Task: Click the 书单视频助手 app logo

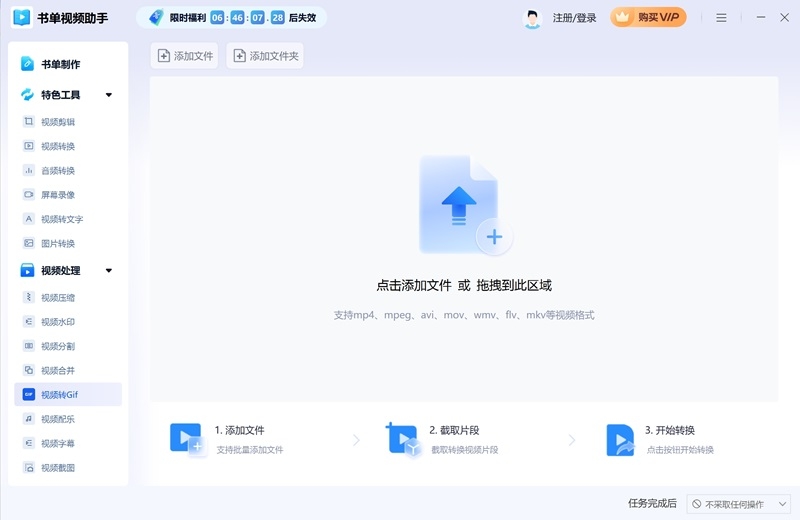Action: (x=22, y=17)
